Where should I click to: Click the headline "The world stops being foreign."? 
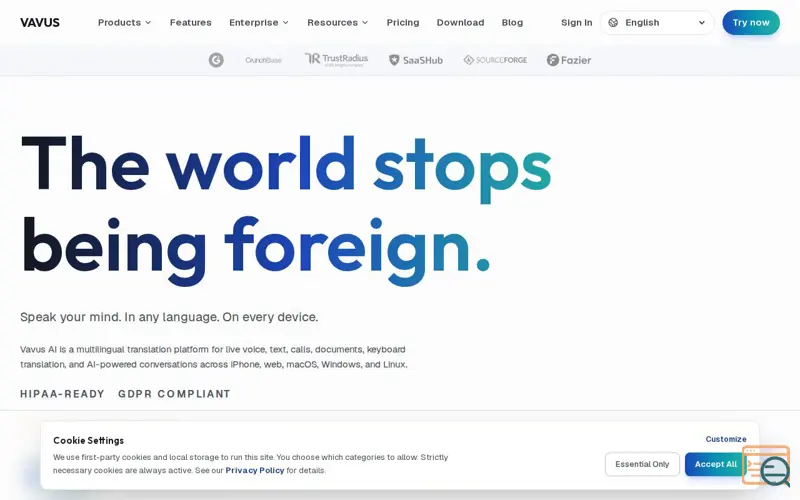click(286, 209)
